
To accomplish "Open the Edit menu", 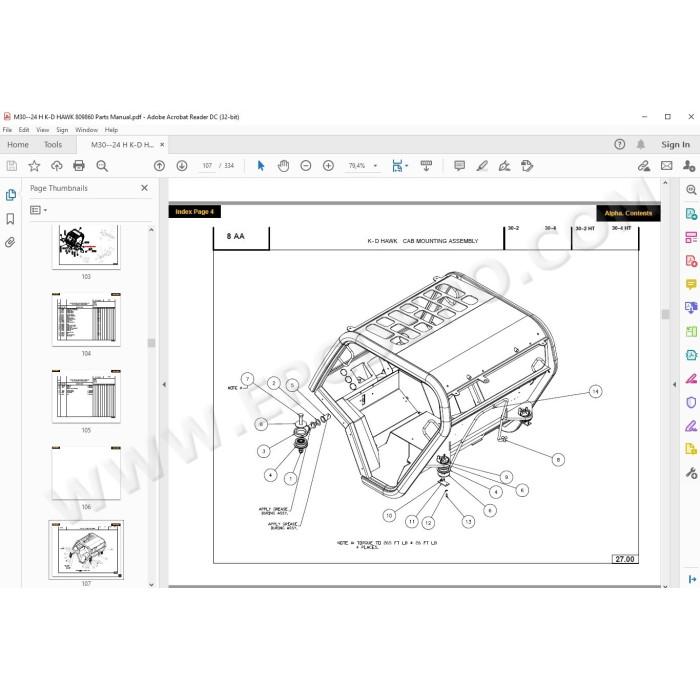I will 24,130.
